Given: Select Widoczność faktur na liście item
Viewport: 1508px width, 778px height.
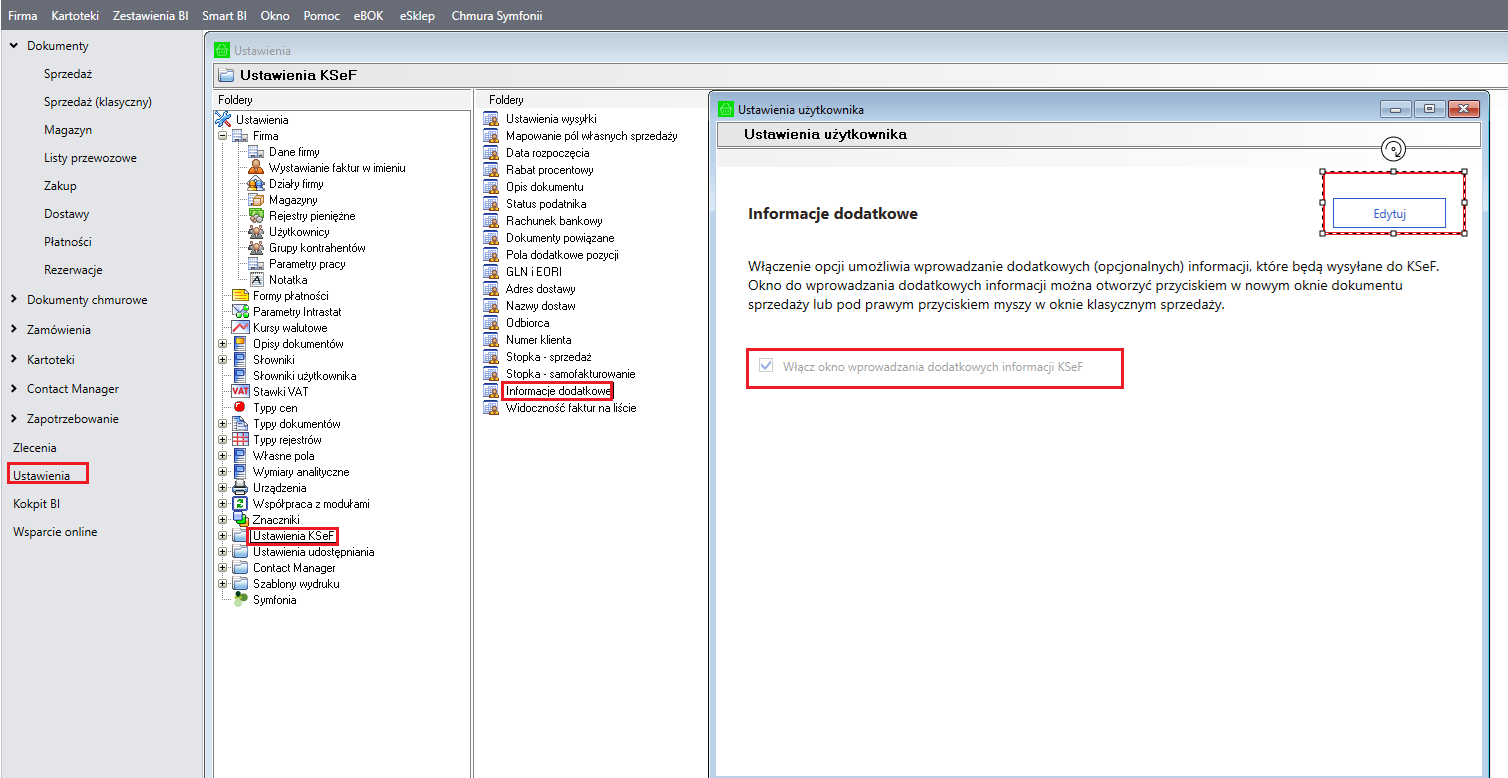Looking at the screenshot, I should point(570,408).
